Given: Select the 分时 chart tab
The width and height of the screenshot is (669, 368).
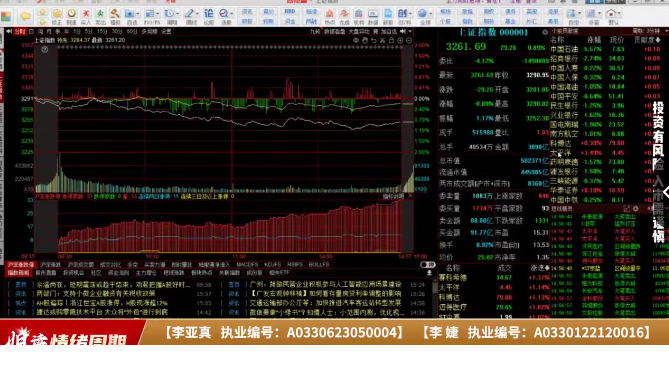Looking at the screenshot, I should 20,32.
